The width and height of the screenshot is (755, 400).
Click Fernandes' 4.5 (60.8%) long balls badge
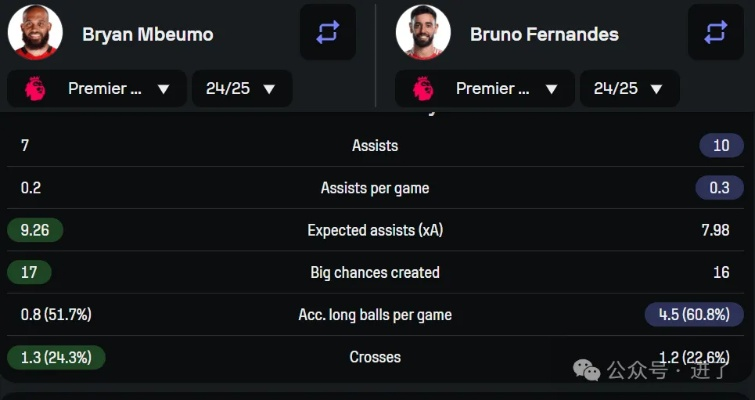(694, 314)
